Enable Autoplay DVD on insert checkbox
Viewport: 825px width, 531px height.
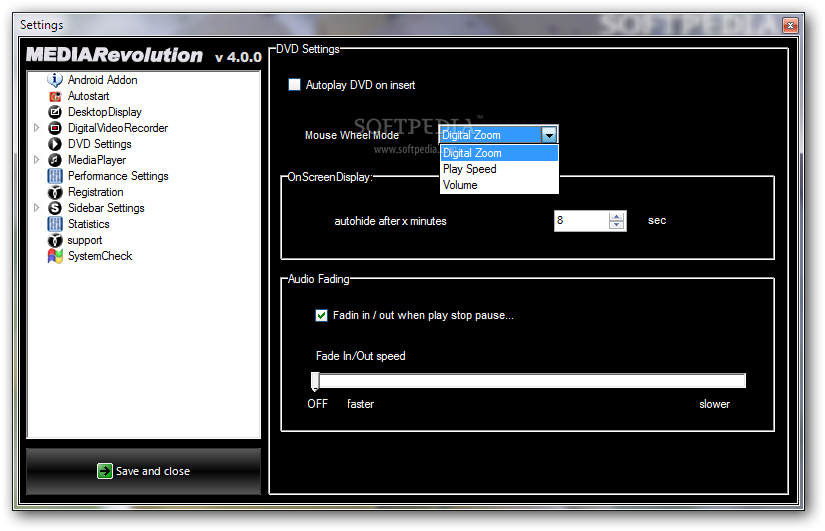(x=294, y=85)
